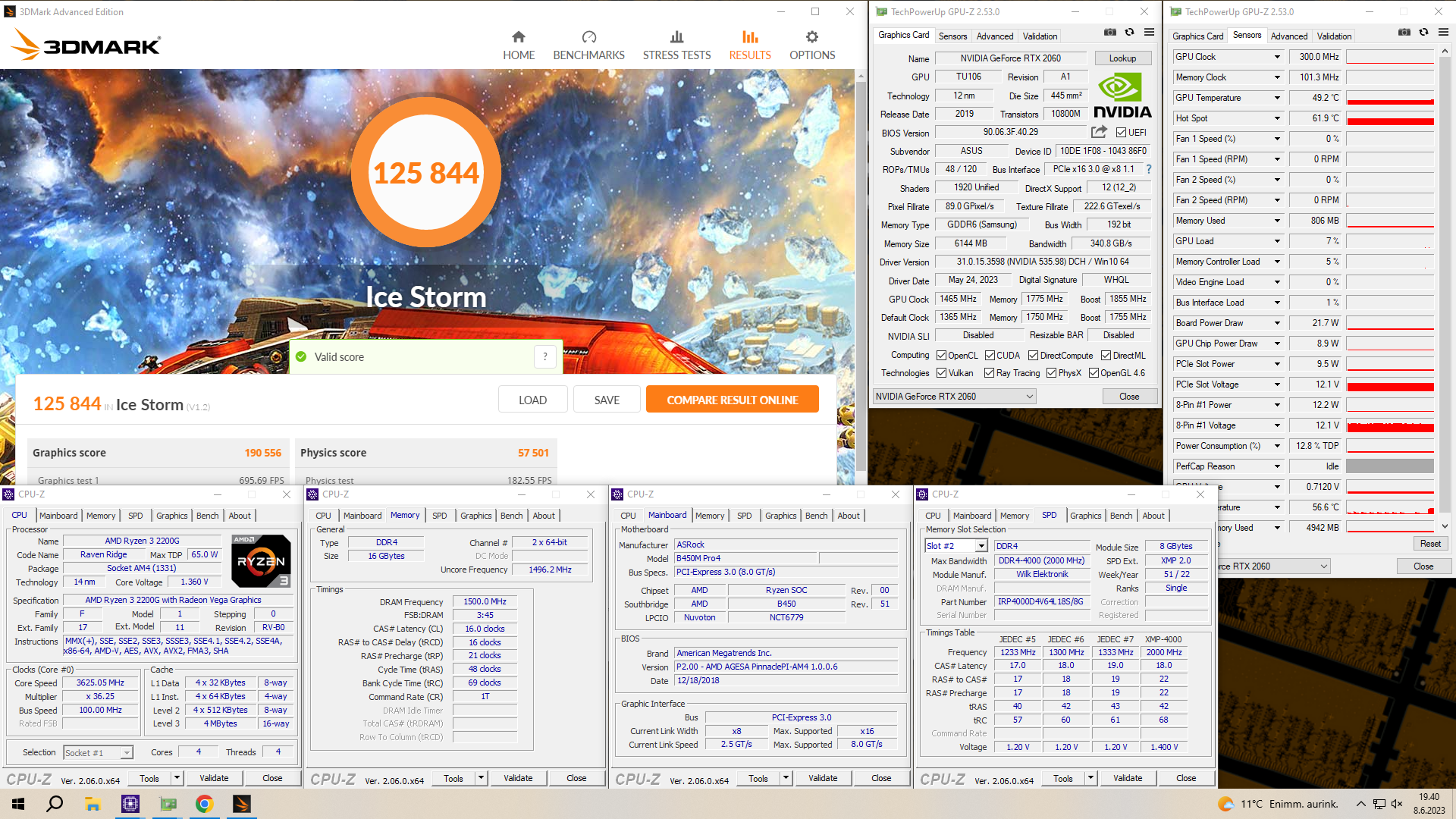
Task: Open GPU-Z taskbar icon
Action: [x=168, y=804]
